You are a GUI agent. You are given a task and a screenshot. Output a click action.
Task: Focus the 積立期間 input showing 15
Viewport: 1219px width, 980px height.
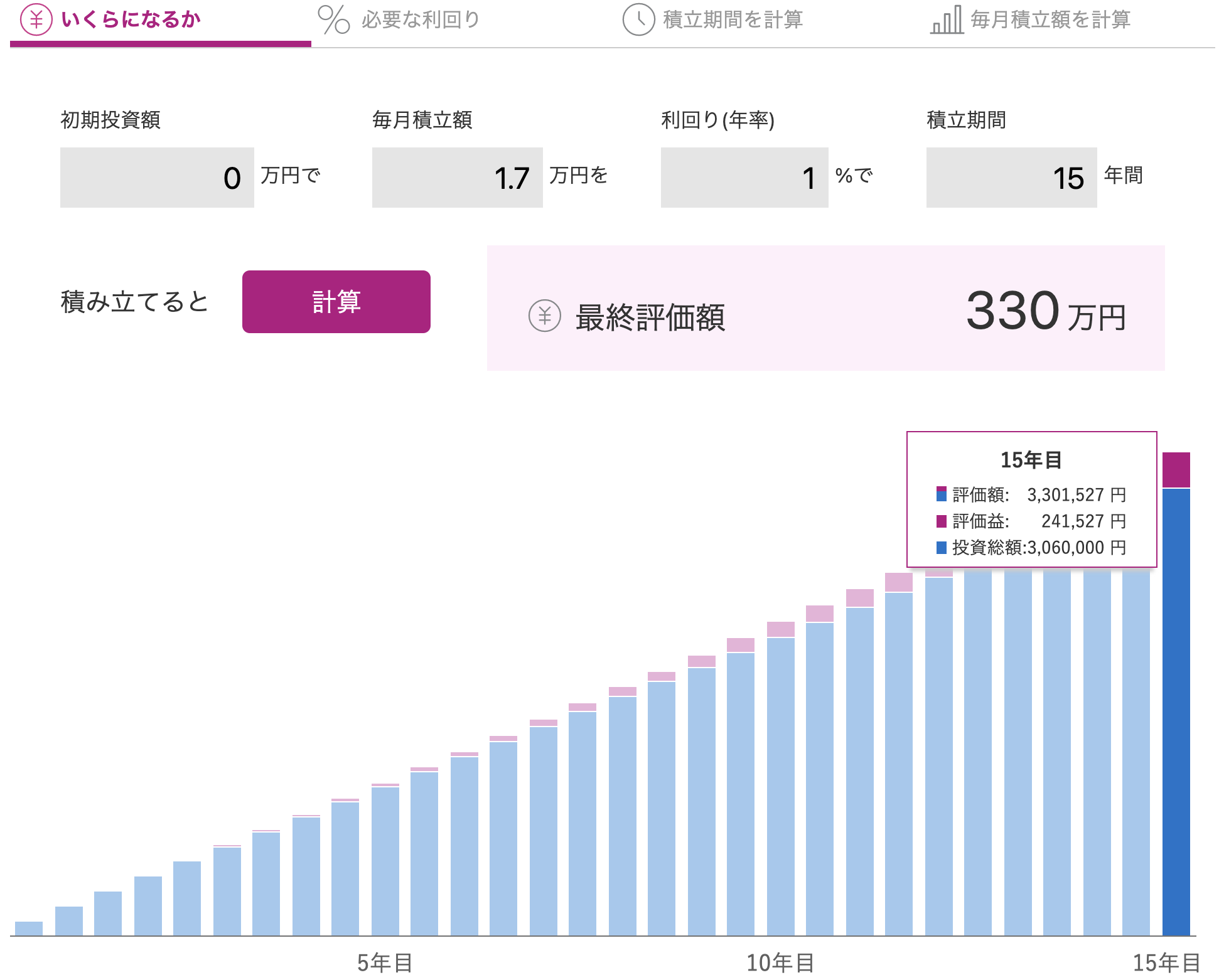[x=1011, y=178]
